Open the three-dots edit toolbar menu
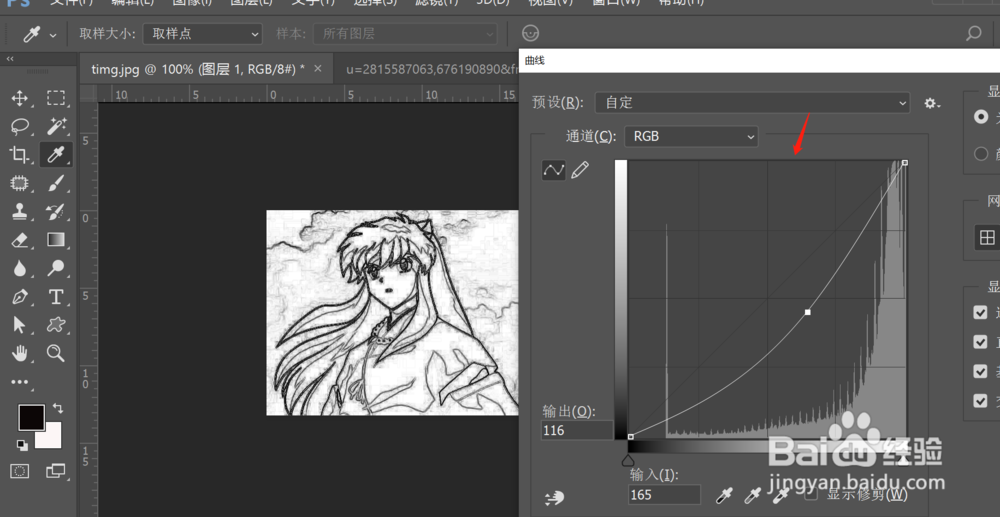 [x=20, y=382]
